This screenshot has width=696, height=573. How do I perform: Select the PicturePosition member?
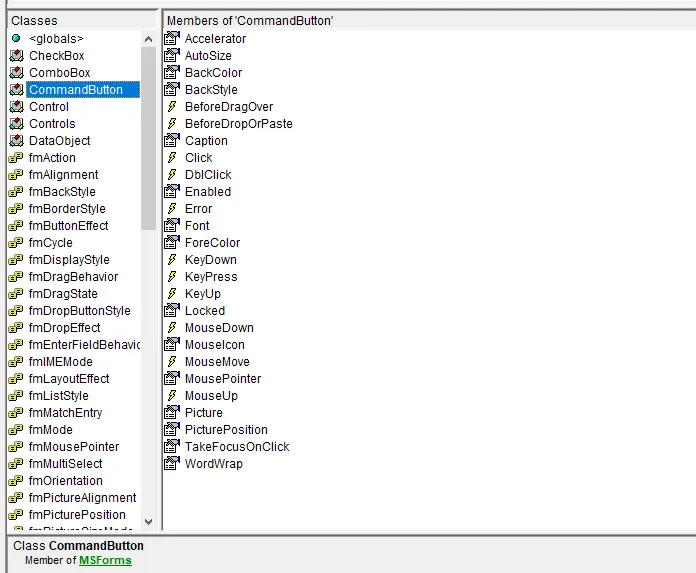(x=226, y=430)
